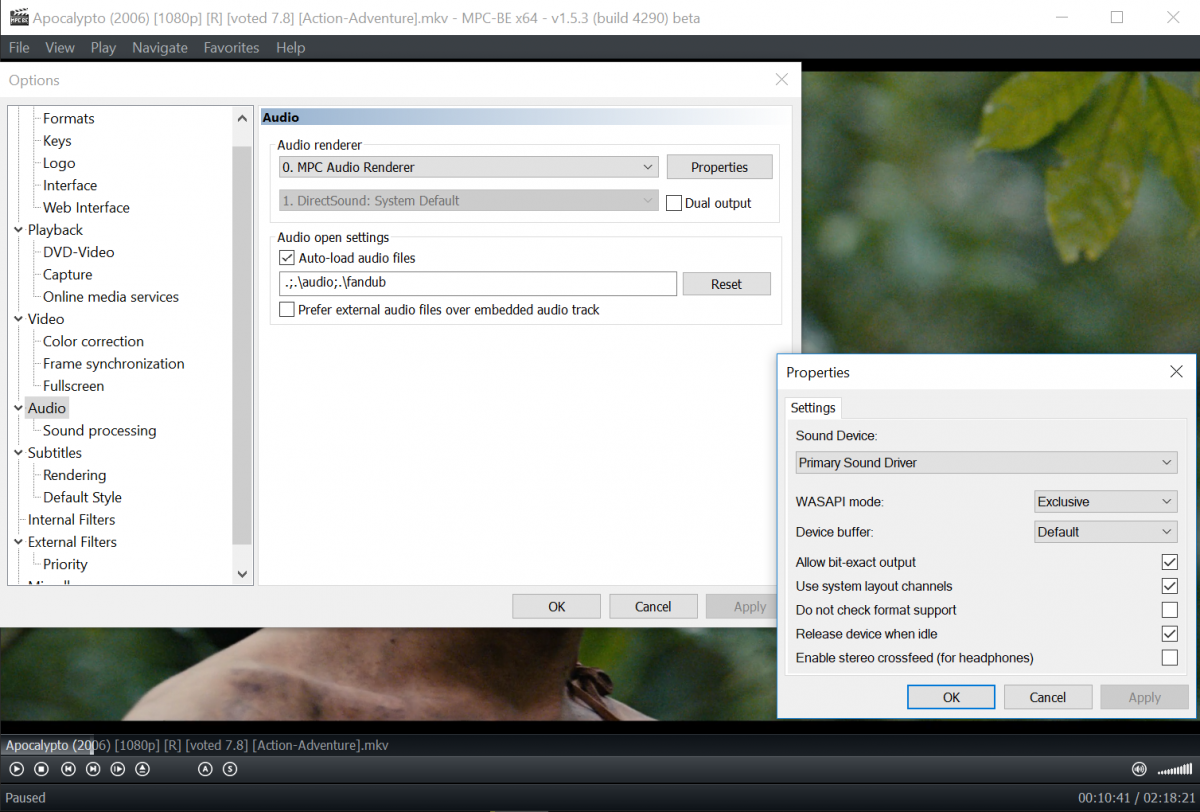Click the MPC-BE app icon in title bar

tap(17, 17)
